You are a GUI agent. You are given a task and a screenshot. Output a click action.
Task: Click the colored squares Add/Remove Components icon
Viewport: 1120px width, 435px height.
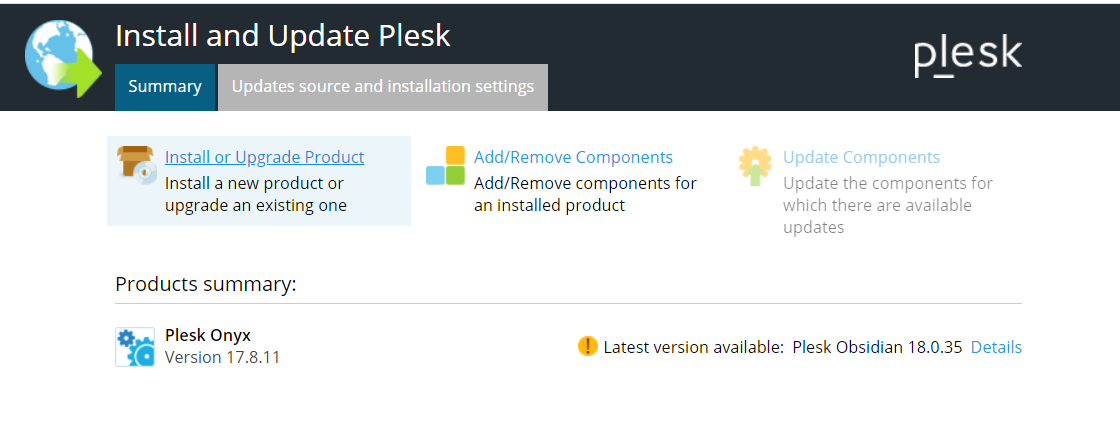tap(446, 166)
